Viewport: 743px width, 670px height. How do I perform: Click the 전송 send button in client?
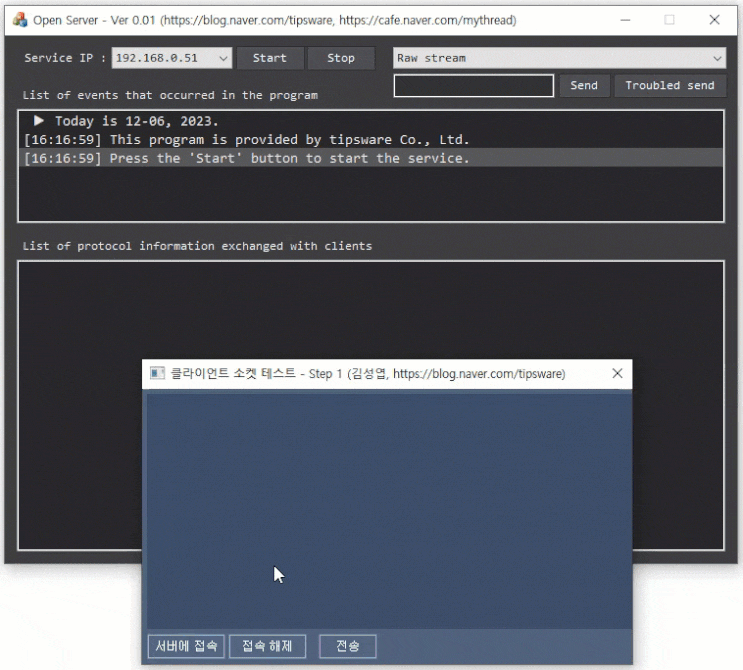[348, 646]
